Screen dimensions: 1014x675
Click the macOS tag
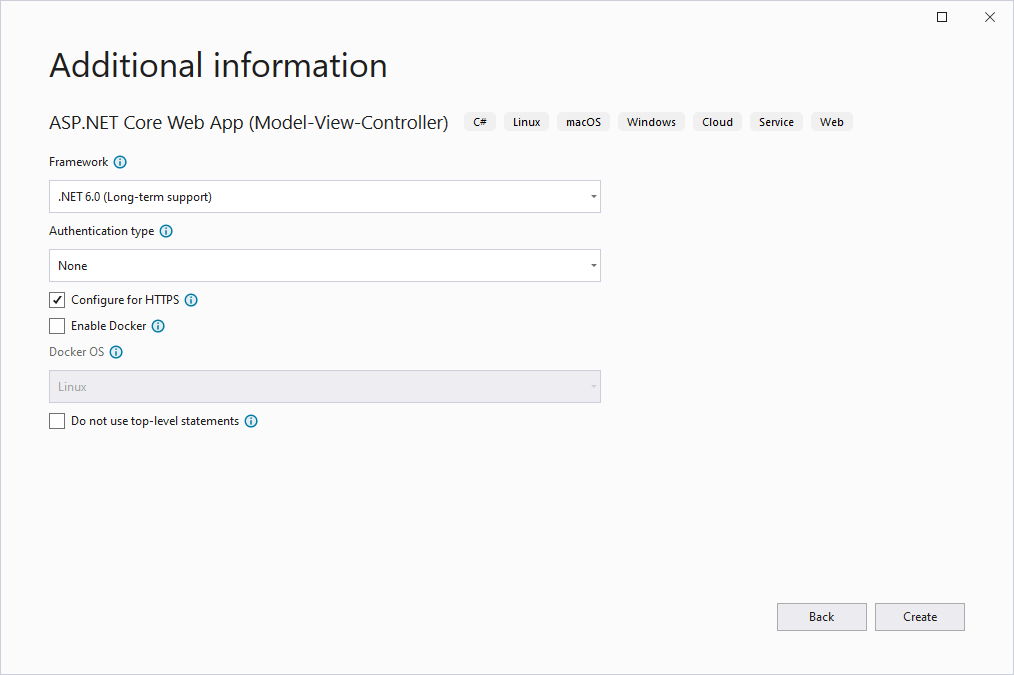click(x=583, y=122)
